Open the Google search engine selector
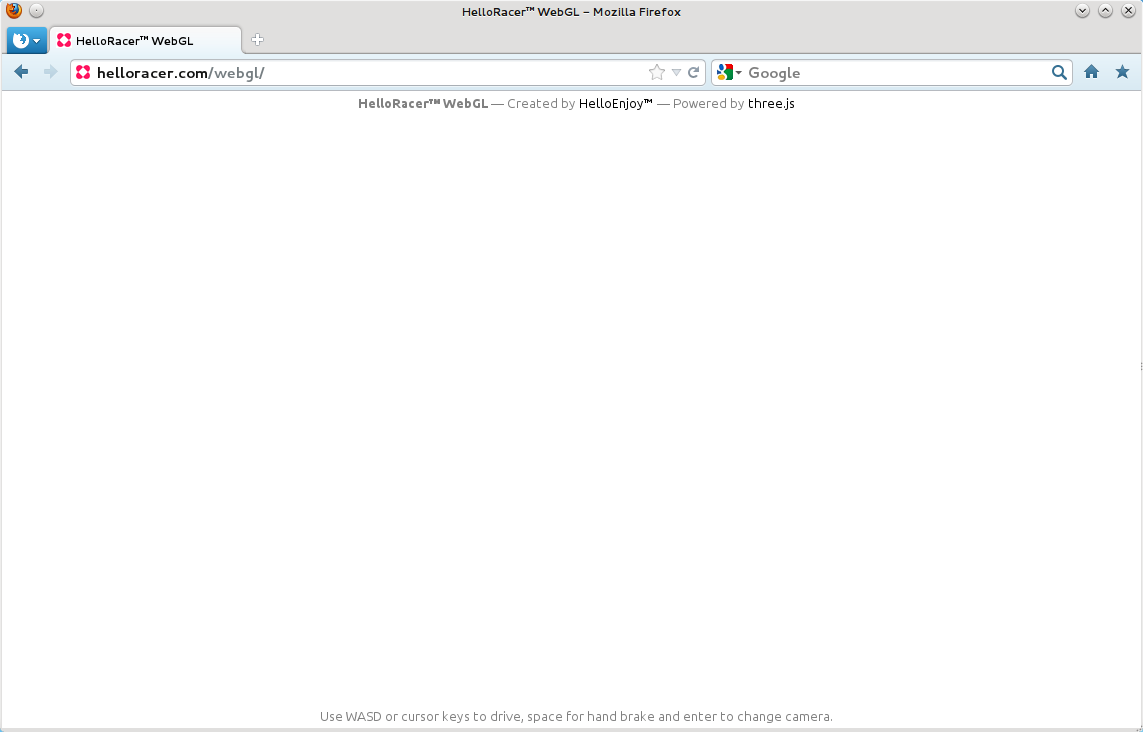The height and width of the screenshot is (732, 1143). (x=729, y=72)
